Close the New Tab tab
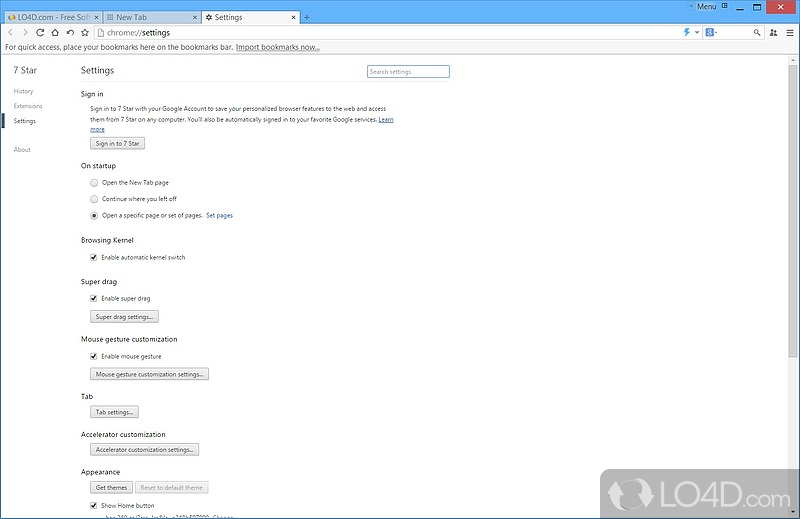This screenshot has width=800, height=519. 194,17
